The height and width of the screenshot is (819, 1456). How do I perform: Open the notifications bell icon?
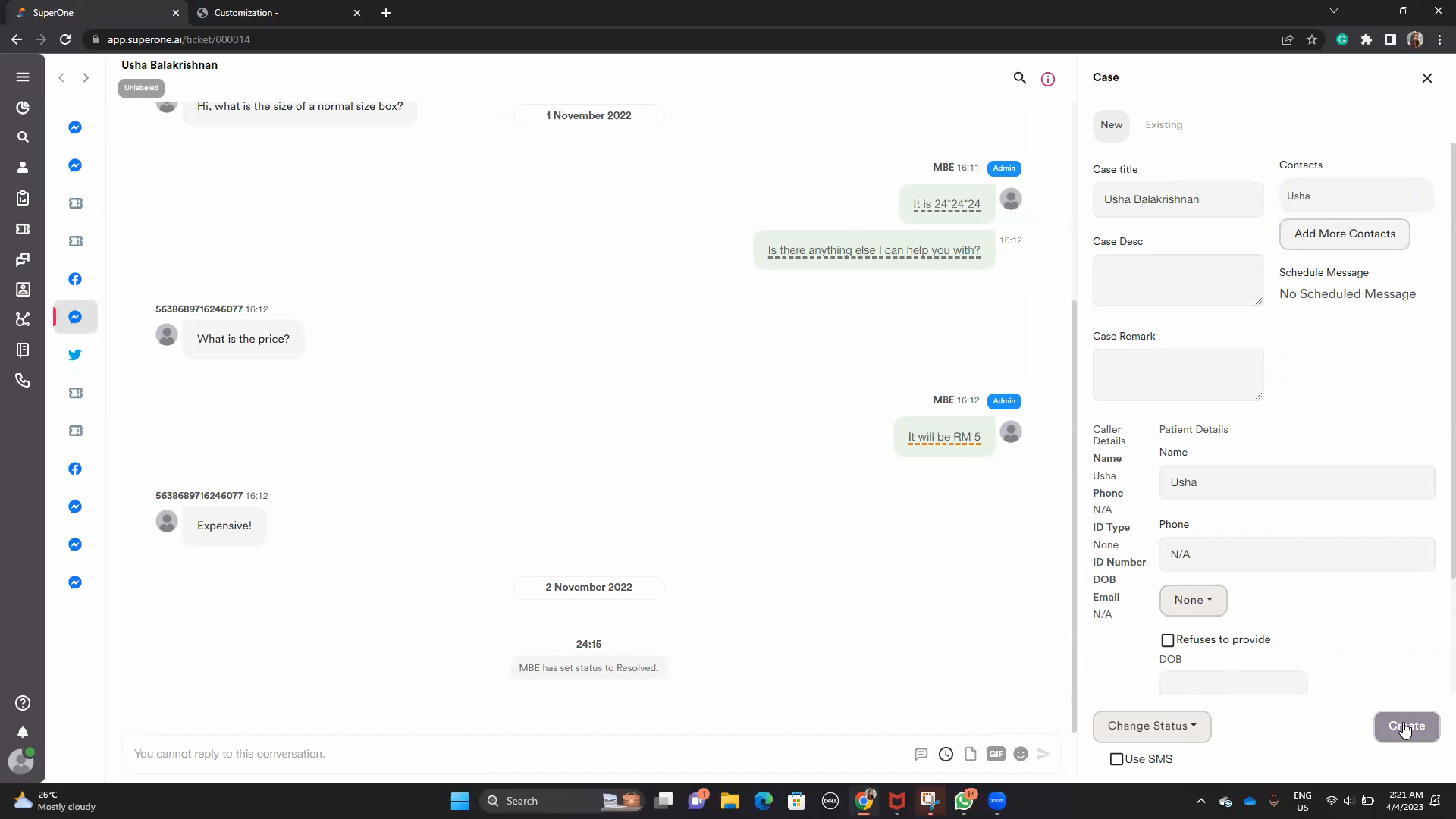coord(23,733)
